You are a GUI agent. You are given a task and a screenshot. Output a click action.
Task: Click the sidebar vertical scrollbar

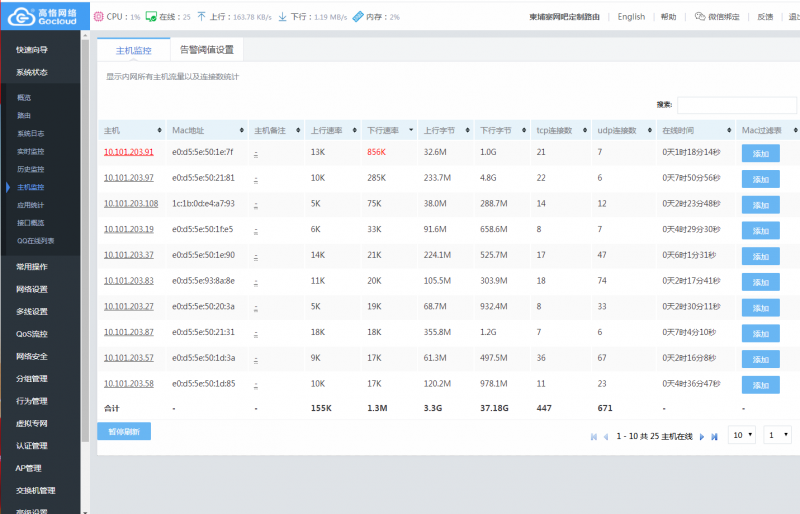[x=85, y=240]
